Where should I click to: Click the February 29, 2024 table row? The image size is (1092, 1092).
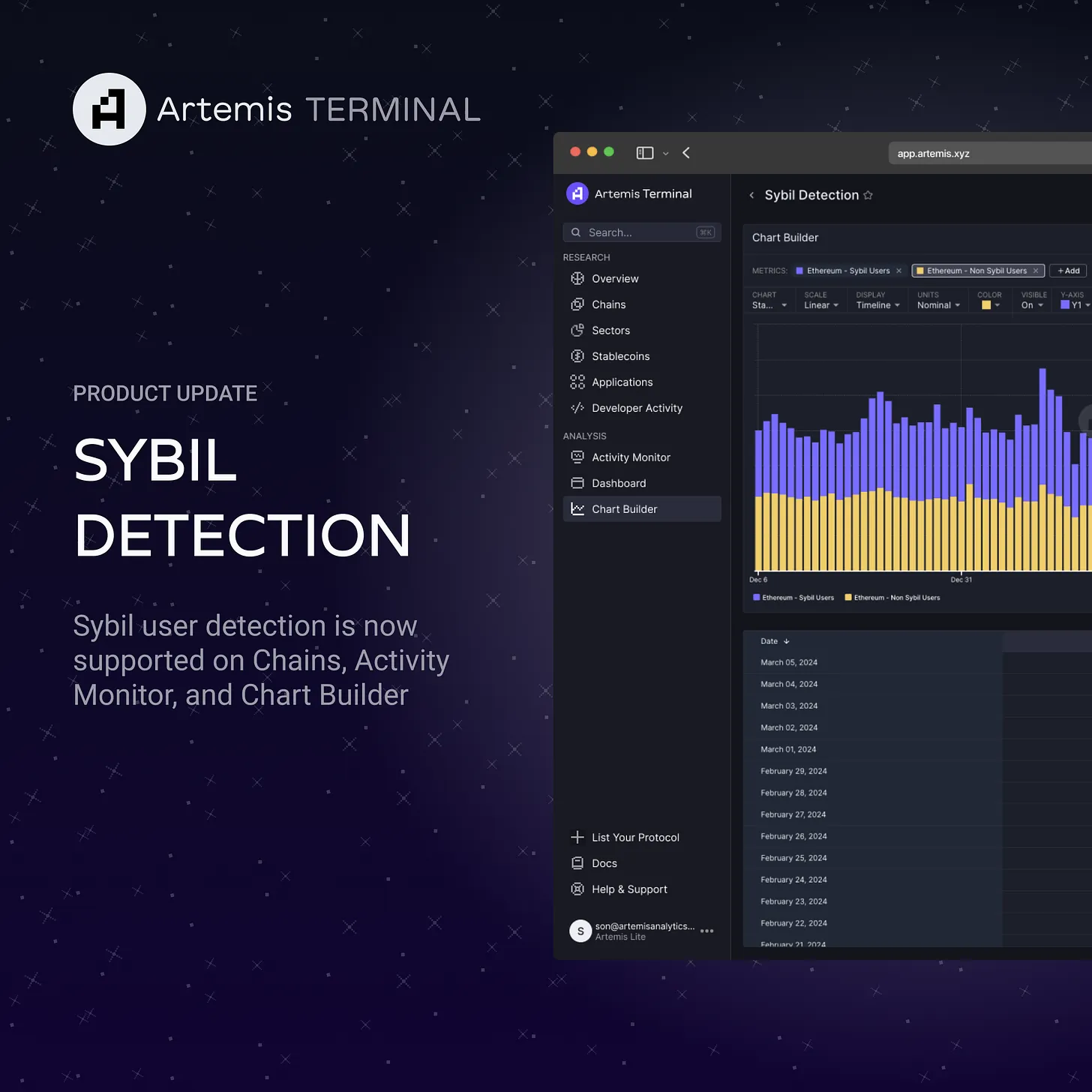point(917,771)
